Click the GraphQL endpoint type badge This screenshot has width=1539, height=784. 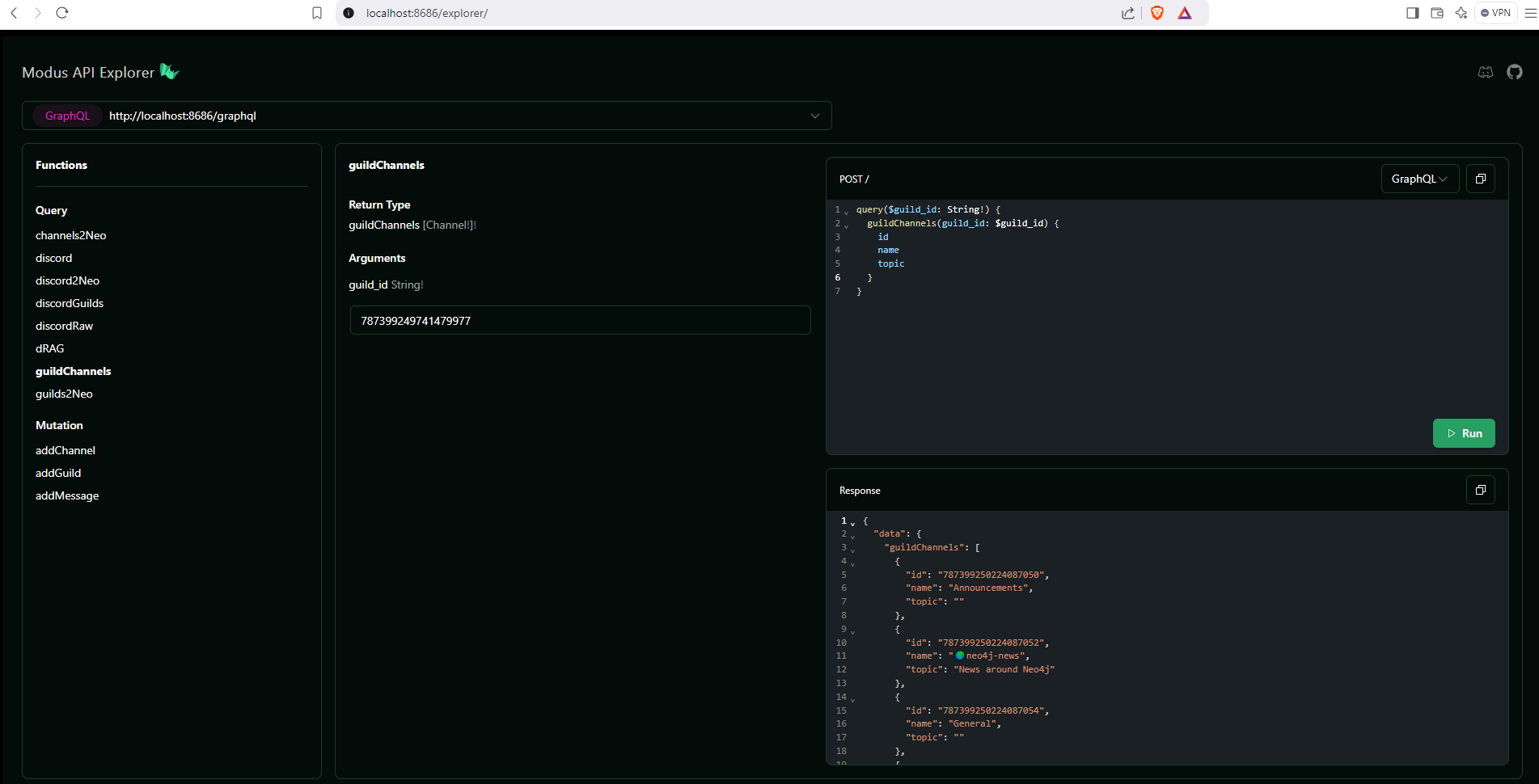[67, 116]
